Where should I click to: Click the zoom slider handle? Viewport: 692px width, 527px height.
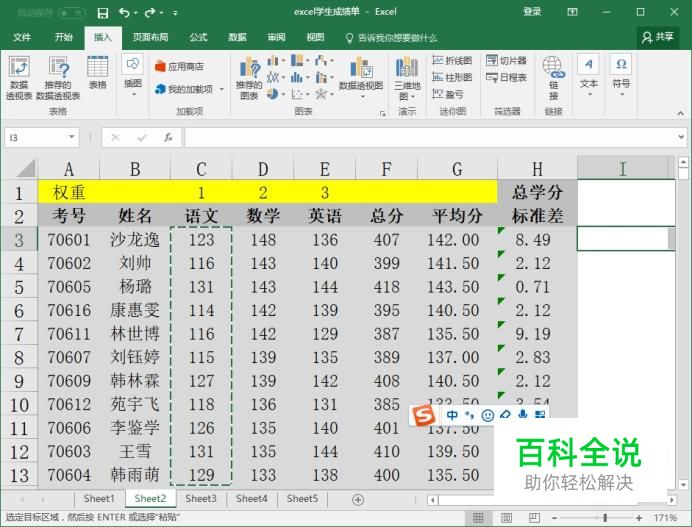point(605,518)
